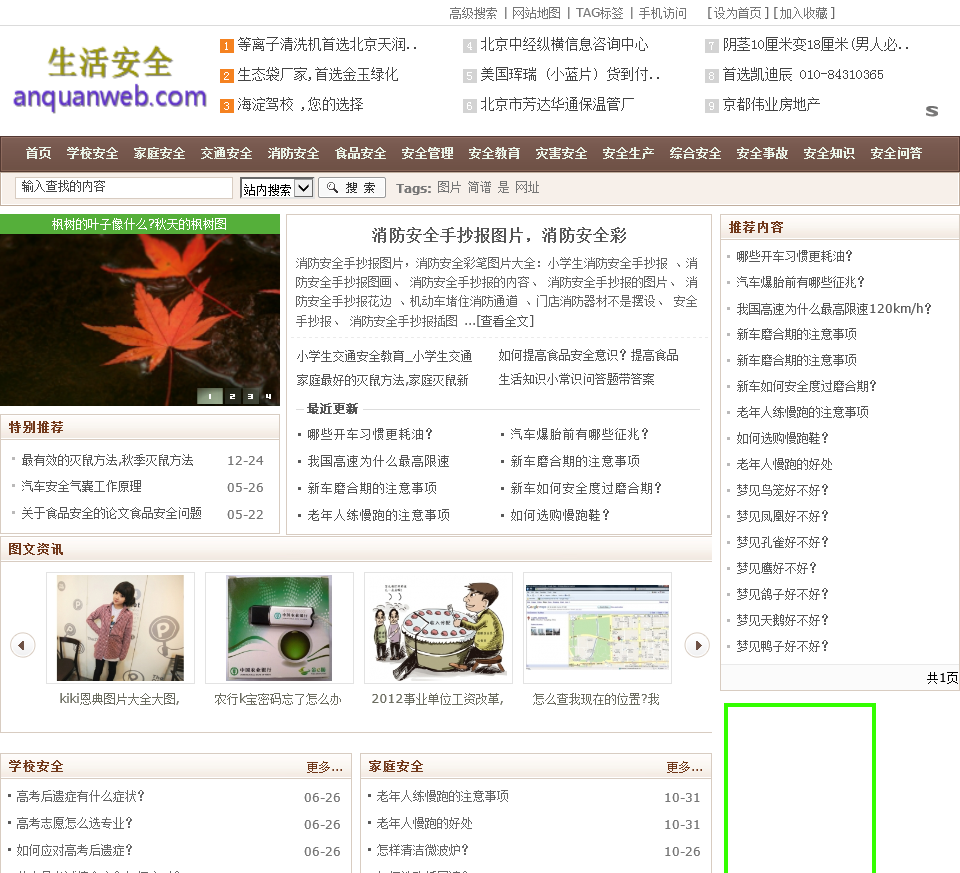The height and width of the screenshot is (873, 960).
Task: Open 食品安全 navigation item
Action: pos(361,153)
